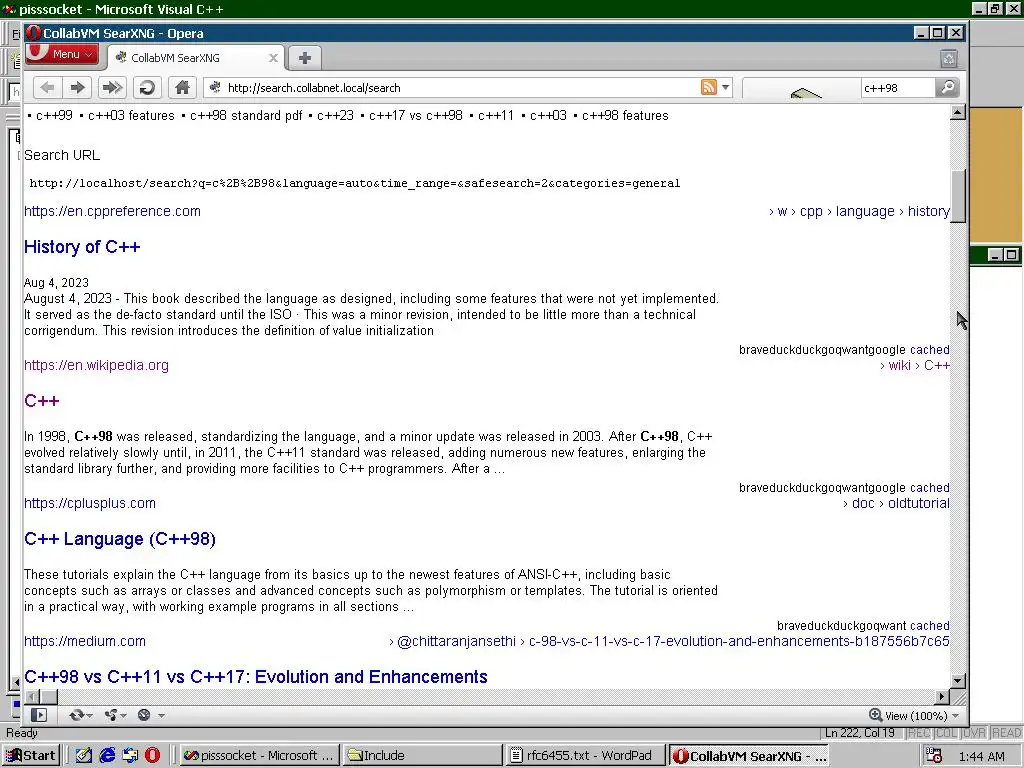Click the 1:44 AM system clock

tap(982, 756)
